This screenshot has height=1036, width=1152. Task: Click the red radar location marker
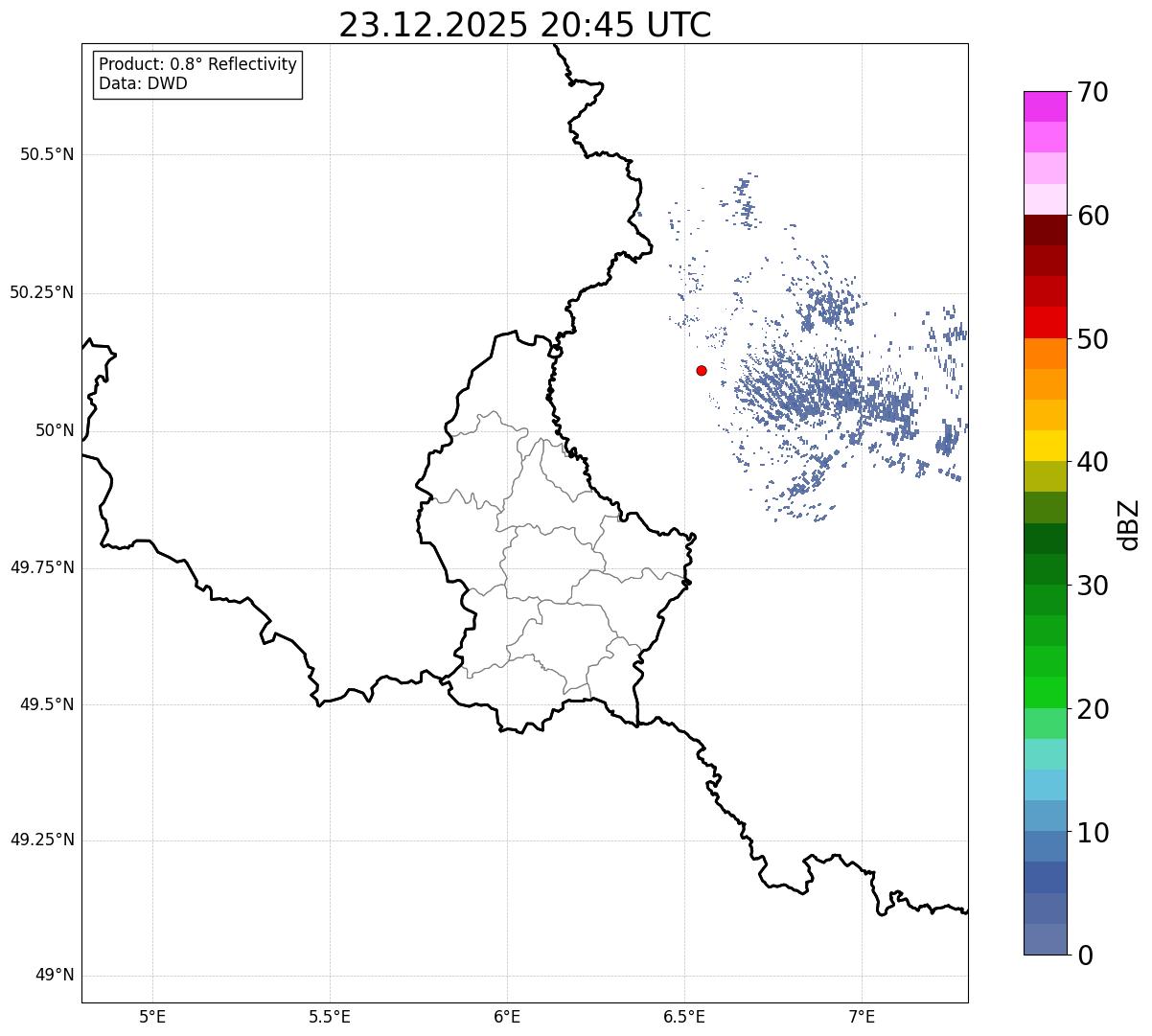pyautogui.click(x=702, y=370)
